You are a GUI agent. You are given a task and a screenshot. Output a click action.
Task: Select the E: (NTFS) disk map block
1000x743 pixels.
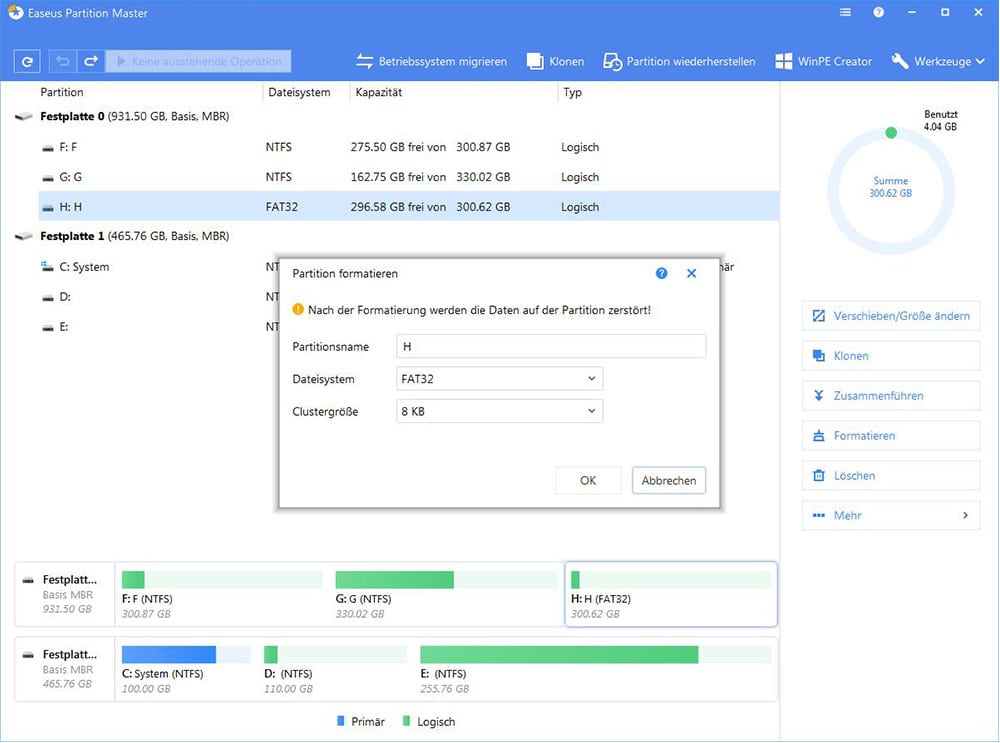click(596, 669)
